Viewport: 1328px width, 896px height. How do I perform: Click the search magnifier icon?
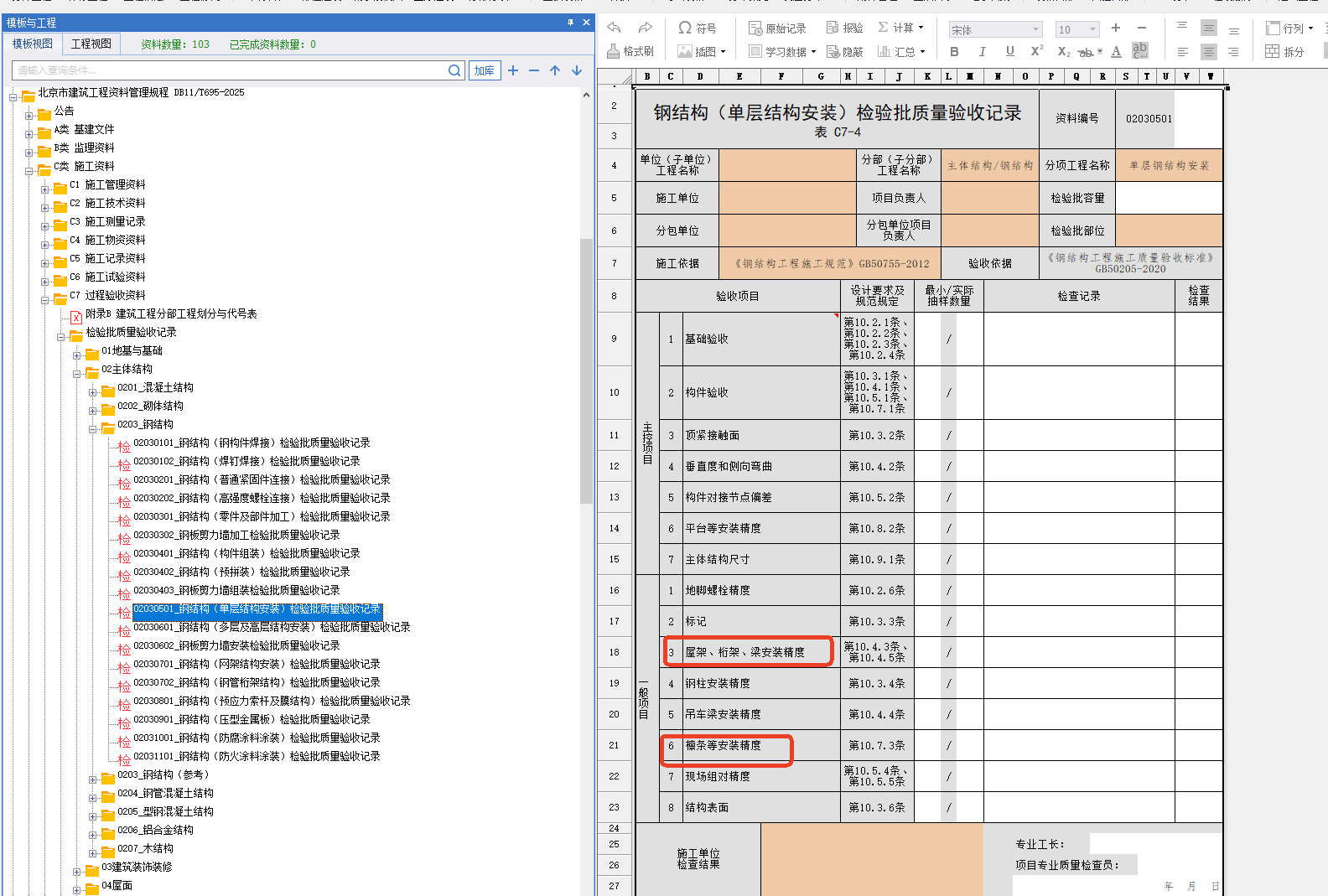coord(454,70)
